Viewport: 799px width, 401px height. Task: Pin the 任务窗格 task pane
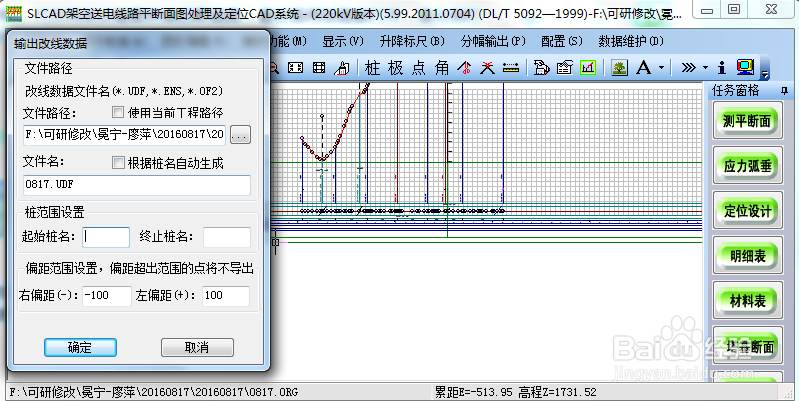point(785,91)
